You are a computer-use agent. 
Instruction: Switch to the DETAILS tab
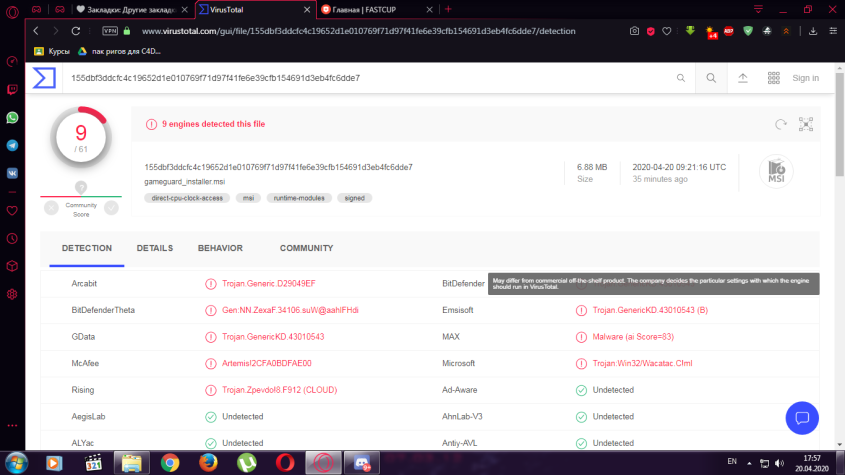coord(155,248)
